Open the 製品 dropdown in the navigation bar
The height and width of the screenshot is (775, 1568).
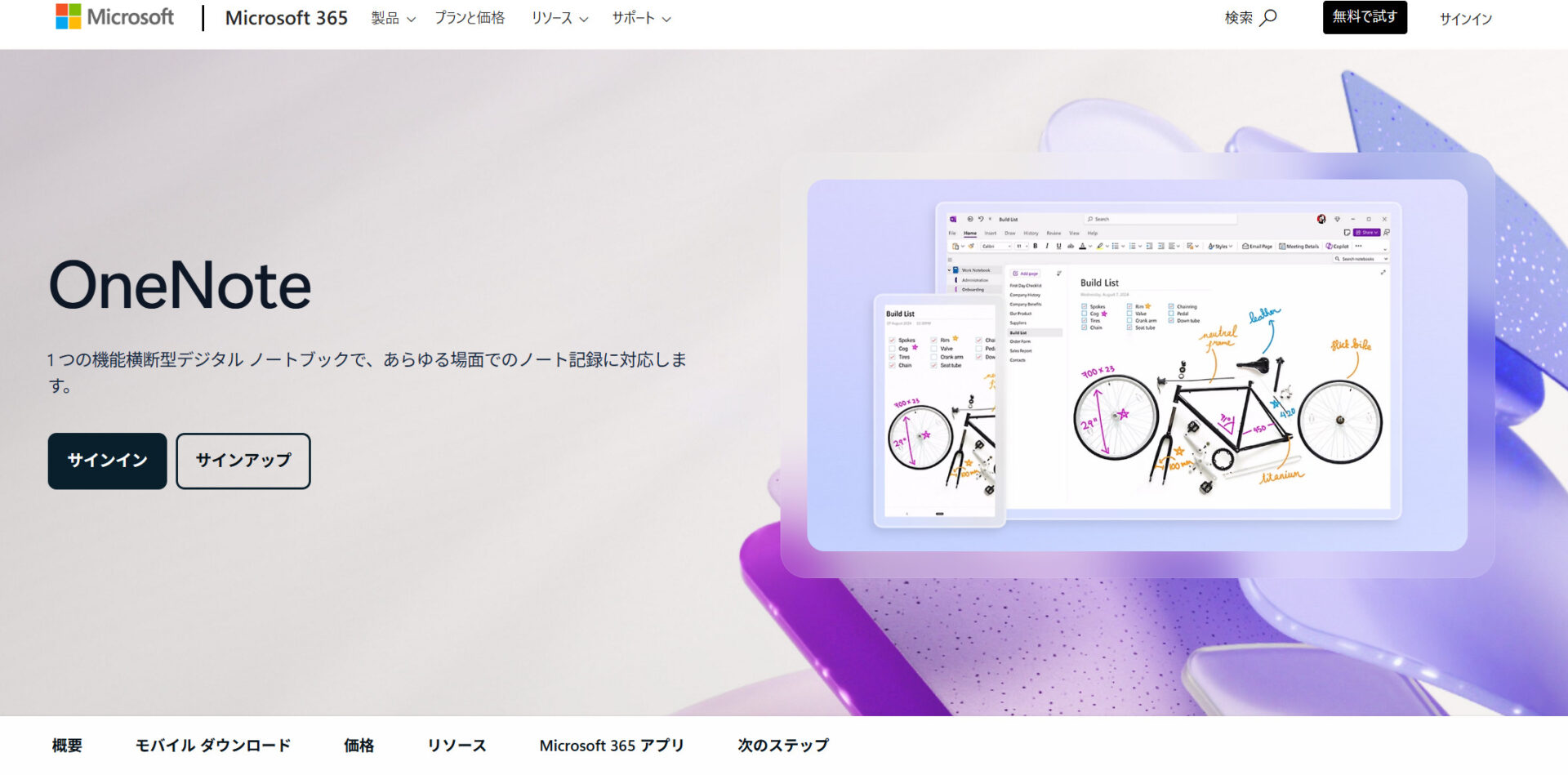[x=392, y=18]
